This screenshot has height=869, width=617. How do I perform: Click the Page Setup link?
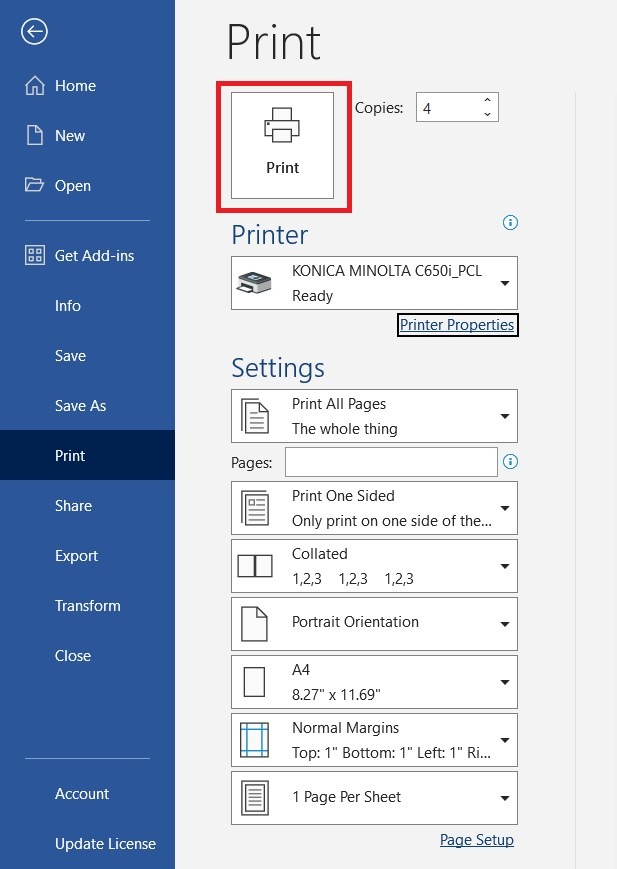pos(476,840)
